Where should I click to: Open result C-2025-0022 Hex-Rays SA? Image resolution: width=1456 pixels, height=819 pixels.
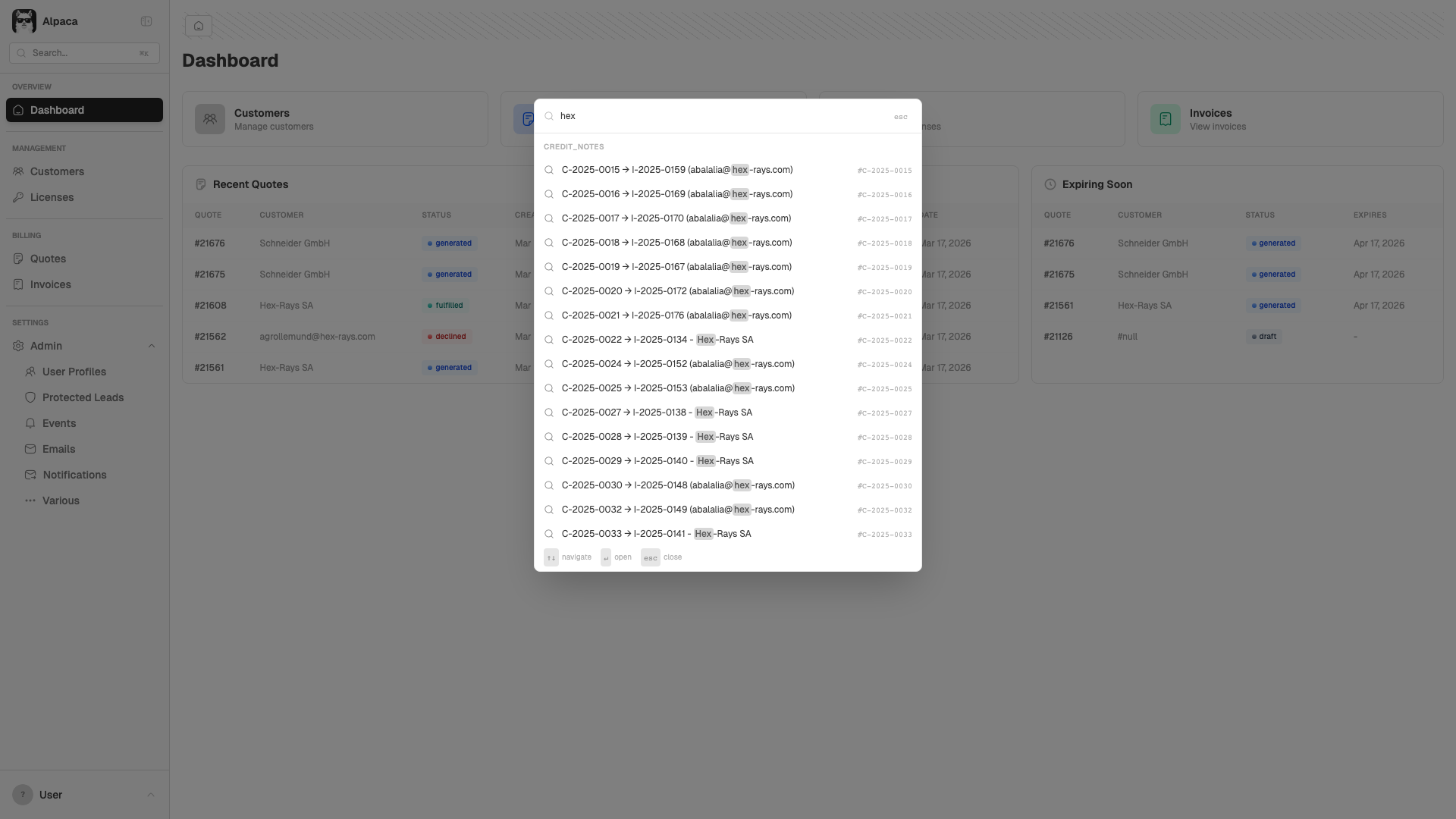(x=657, y=340)
